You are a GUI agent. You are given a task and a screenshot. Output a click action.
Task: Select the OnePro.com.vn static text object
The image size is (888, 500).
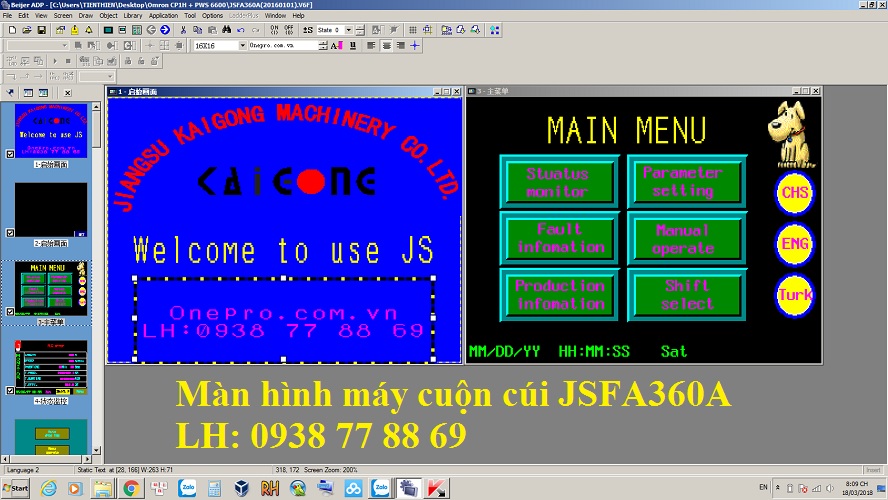click(284, 320)
